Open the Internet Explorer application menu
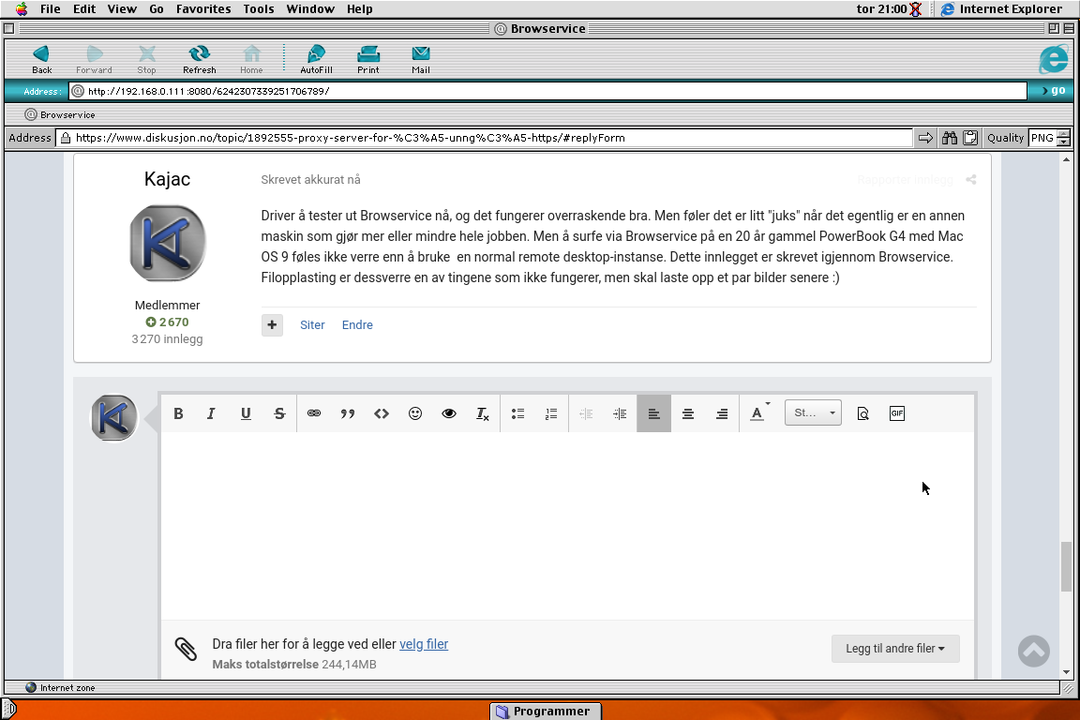The height and width of the screenshot is (720, 1080). point(1002,9)
